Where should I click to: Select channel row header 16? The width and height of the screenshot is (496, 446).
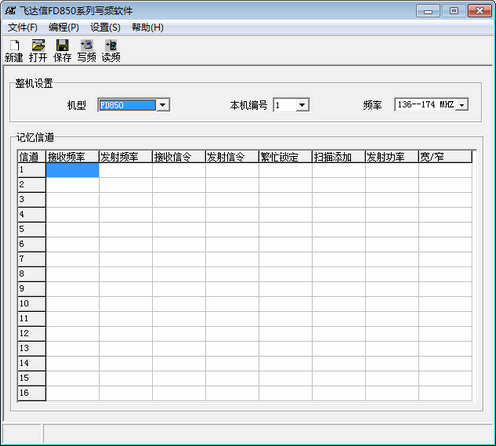coord(32,393)
